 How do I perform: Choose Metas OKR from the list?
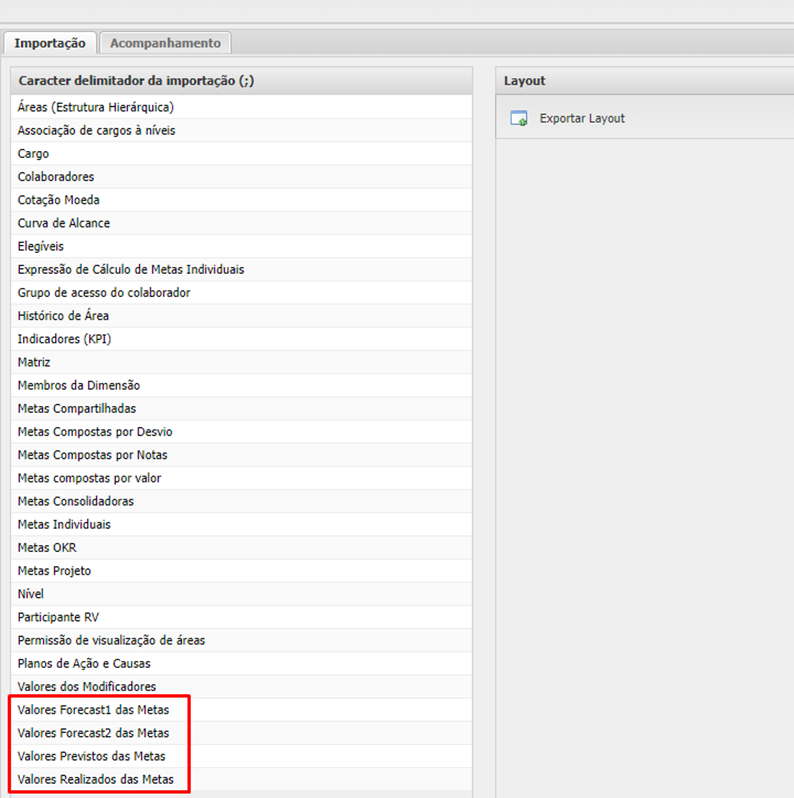(x=47, y=547)
